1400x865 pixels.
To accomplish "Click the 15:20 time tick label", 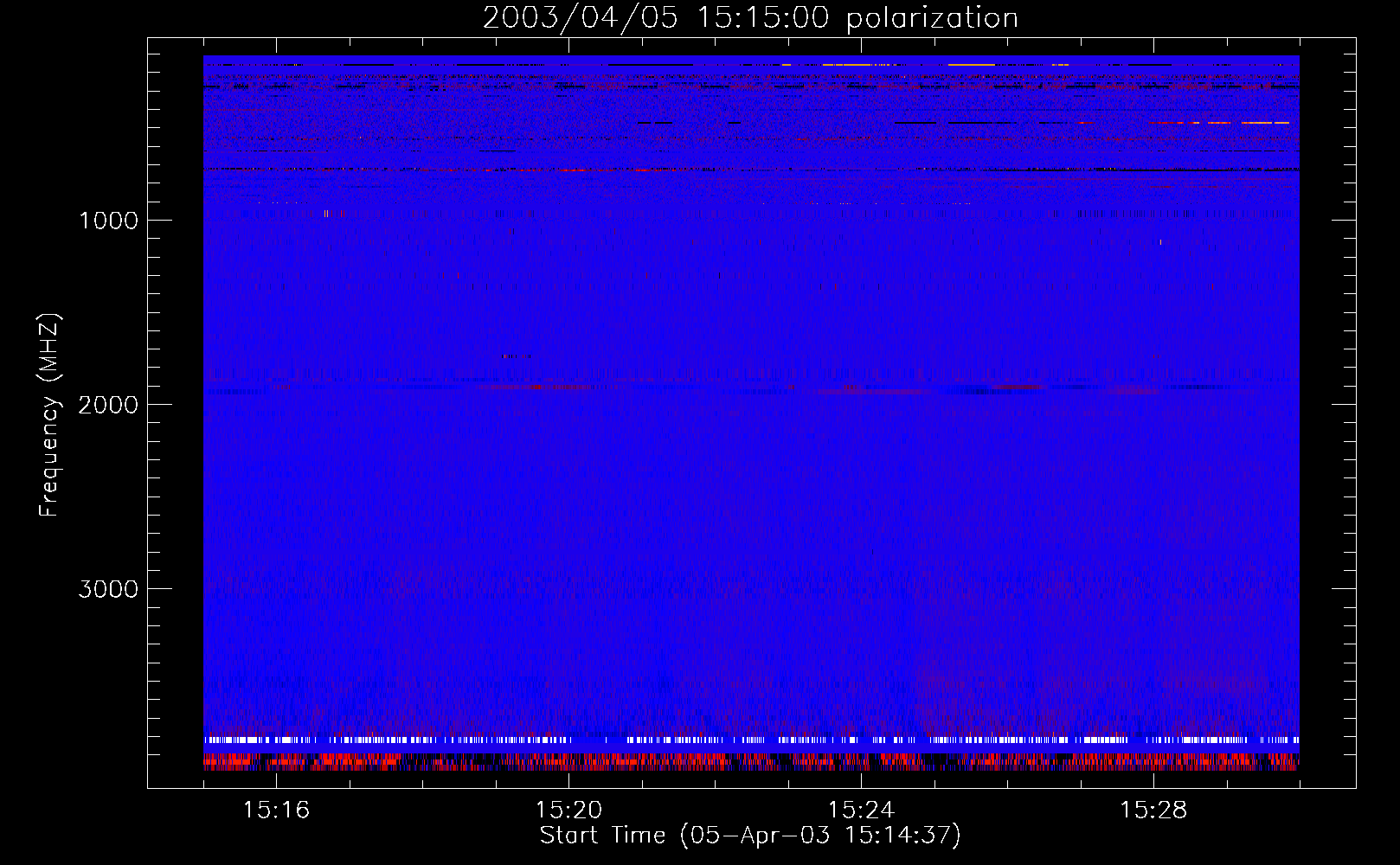I will click(568, 810).
